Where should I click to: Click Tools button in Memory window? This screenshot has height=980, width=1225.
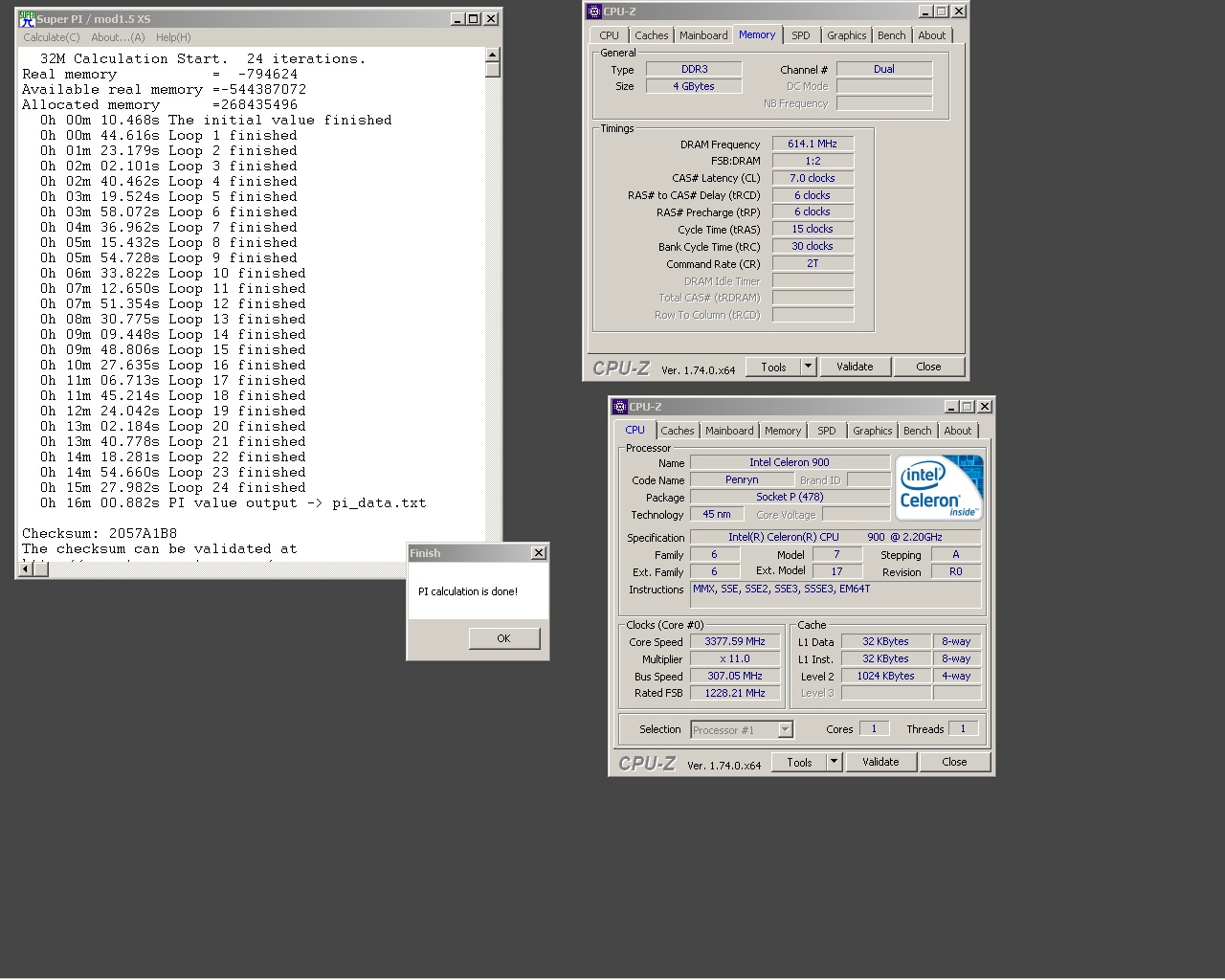[773, 367]
